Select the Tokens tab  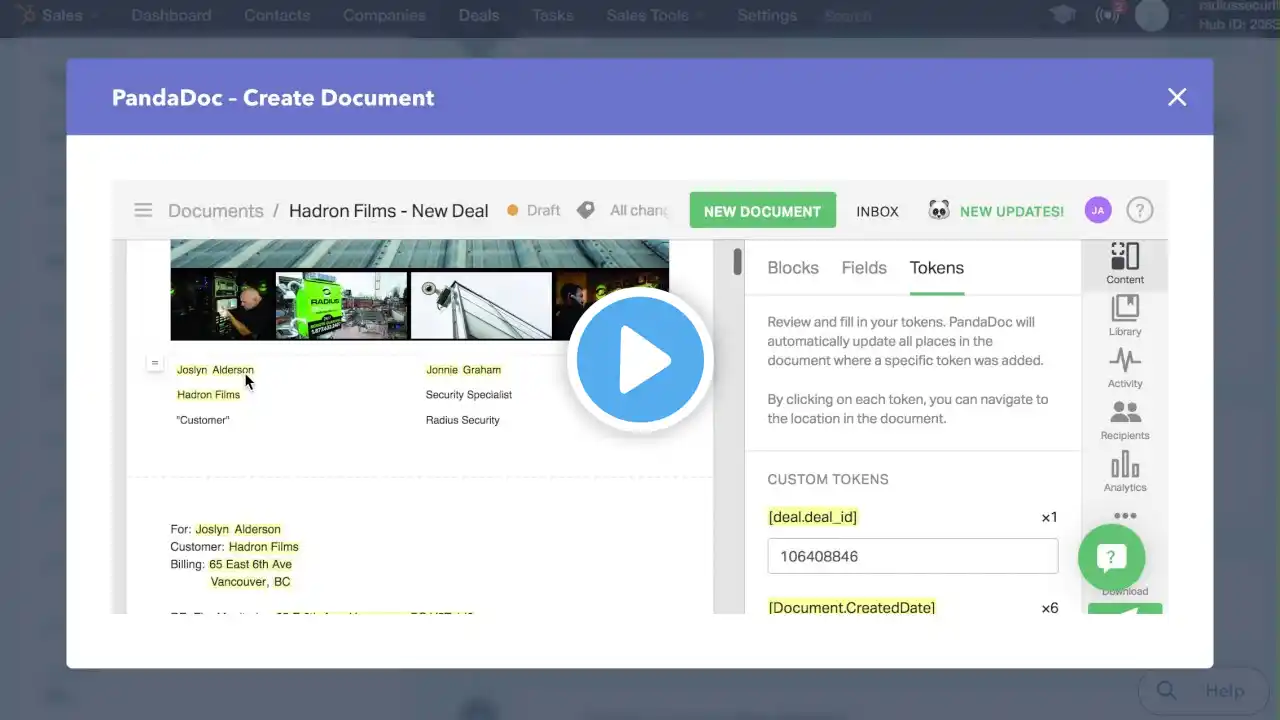(937, 268)
